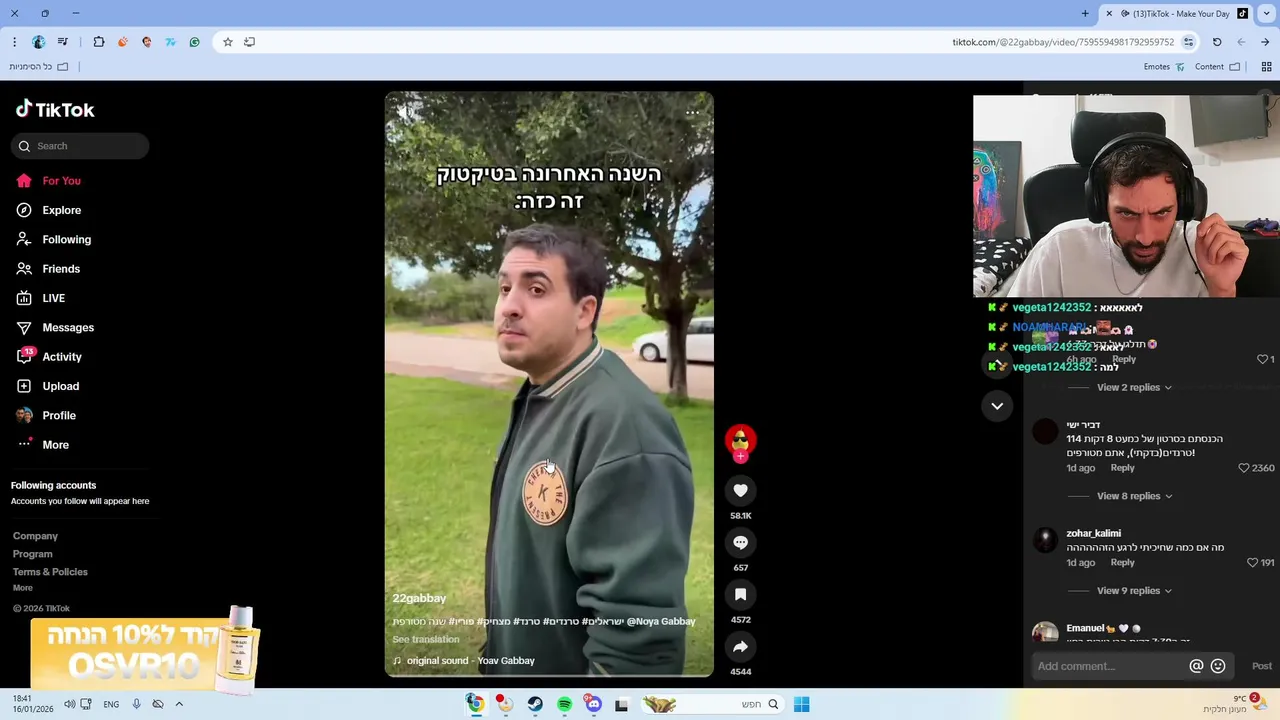Open the 22gabbay username on the video
1280x720 pixels.
click(419, 598)
